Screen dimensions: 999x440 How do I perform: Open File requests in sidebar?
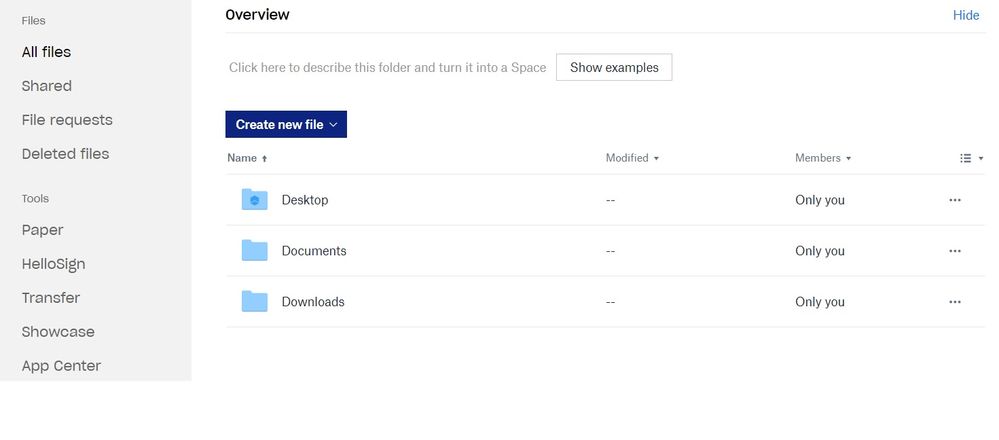[67, 120]
